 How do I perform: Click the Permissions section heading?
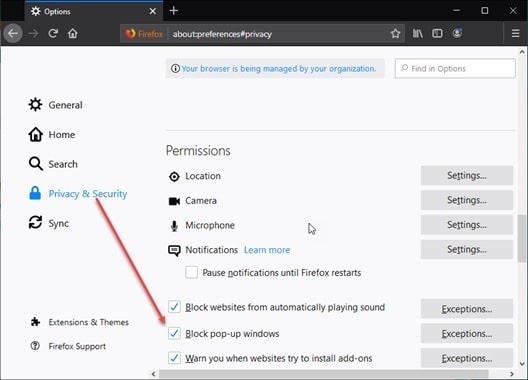[198, 151]
